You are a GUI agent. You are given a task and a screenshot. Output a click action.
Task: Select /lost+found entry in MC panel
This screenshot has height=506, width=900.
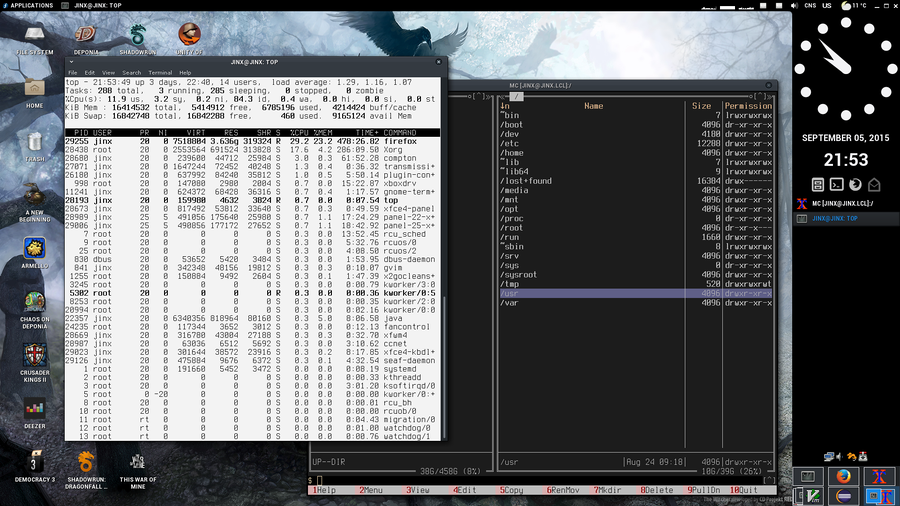(x=636, y=181)
